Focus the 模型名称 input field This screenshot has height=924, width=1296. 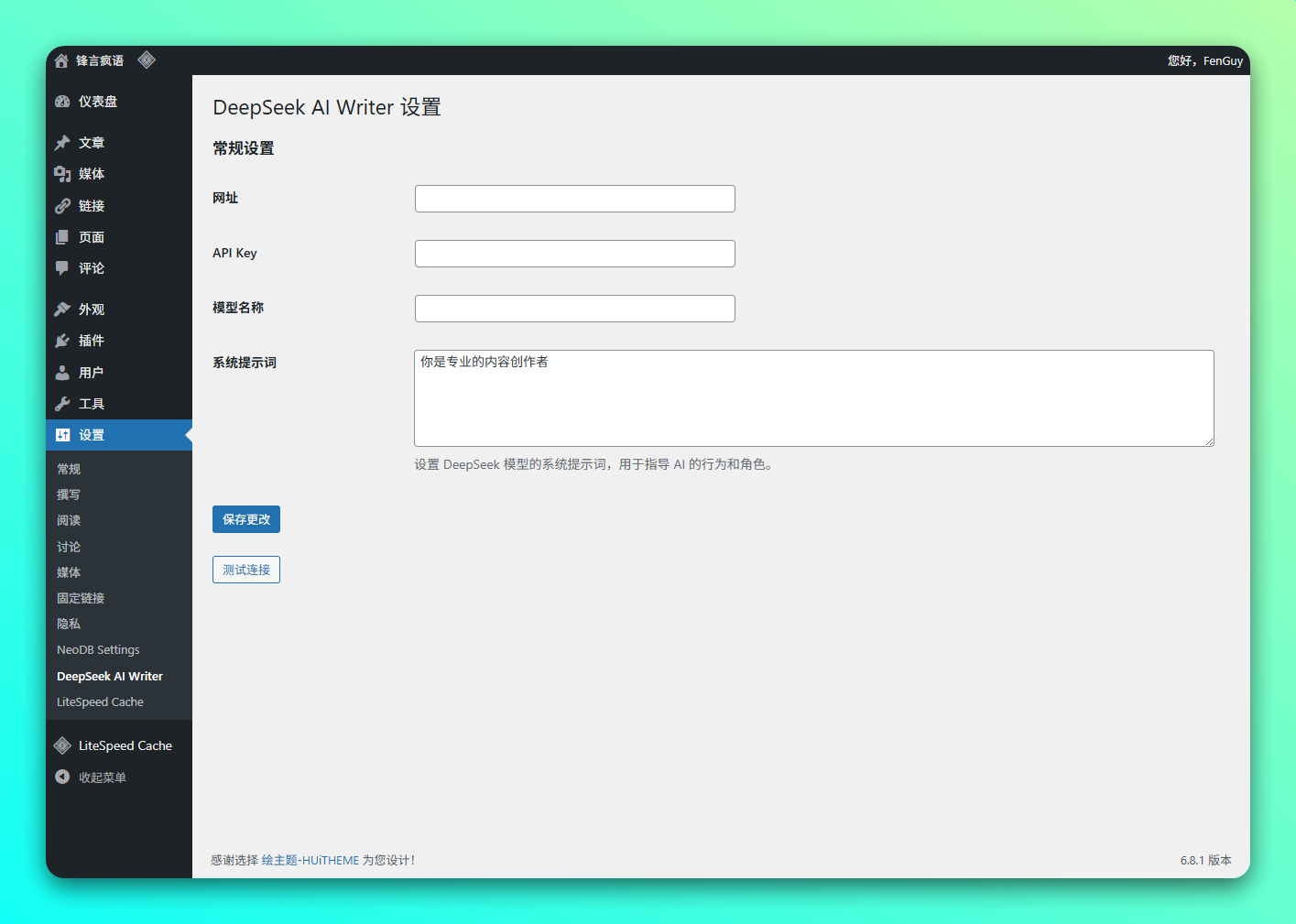(575, 309)
